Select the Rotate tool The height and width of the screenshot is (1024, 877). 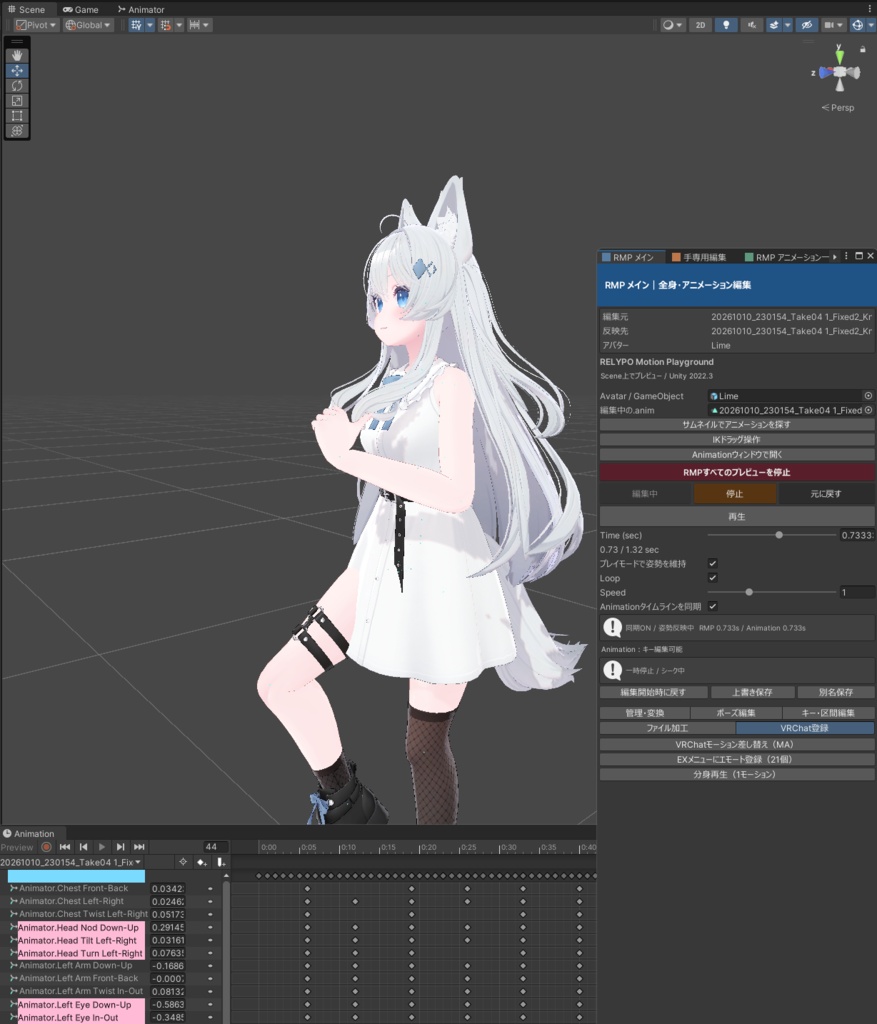[17, 86]
